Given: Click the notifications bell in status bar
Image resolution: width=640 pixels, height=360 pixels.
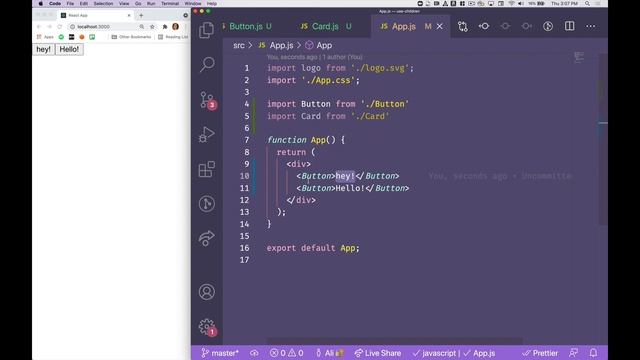Looking at the screenshot, I should click(x=593, y=353).
